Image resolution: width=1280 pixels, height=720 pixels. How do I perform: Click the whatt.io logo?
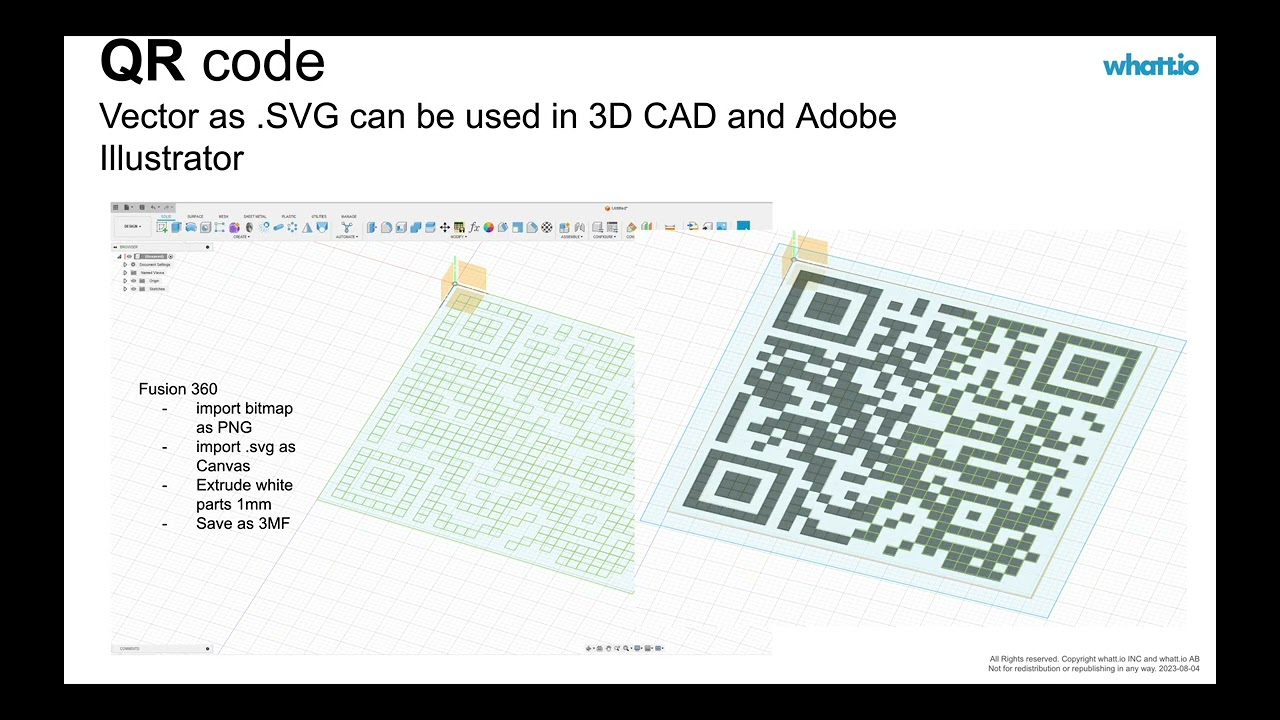click(1151, 66)
